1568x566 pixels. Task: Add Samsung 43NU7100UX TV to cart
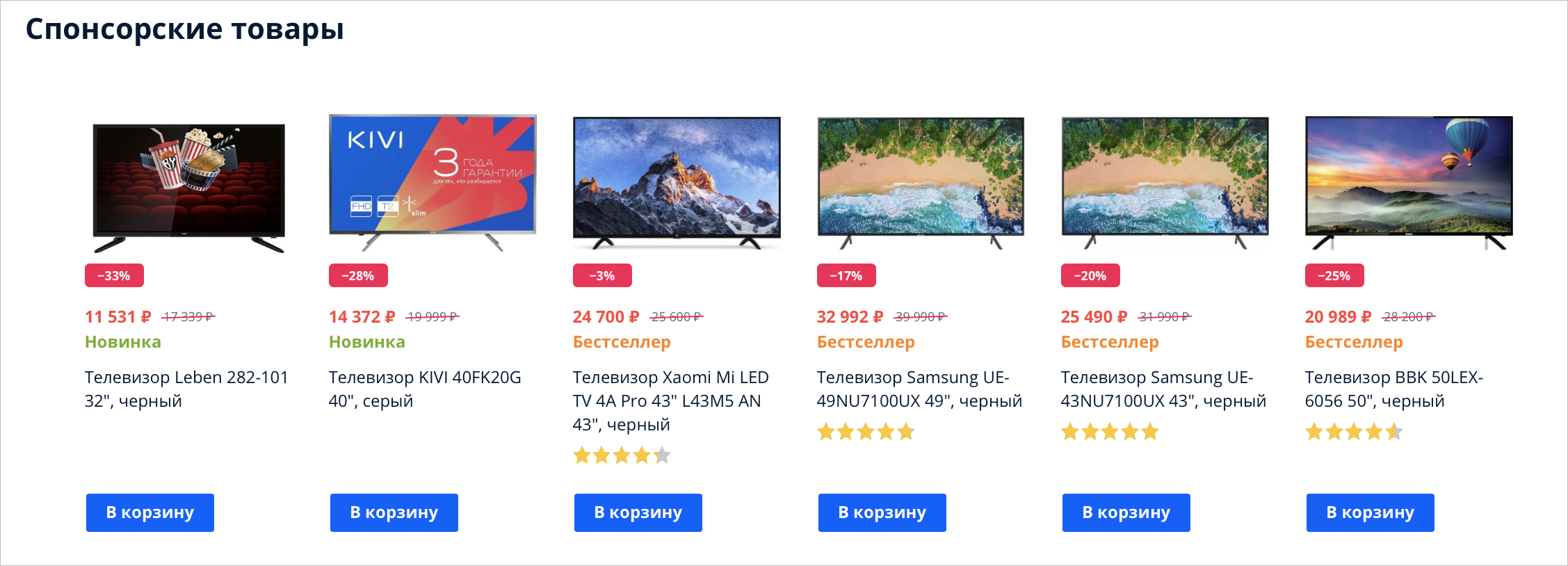(x=1126, y=512)
